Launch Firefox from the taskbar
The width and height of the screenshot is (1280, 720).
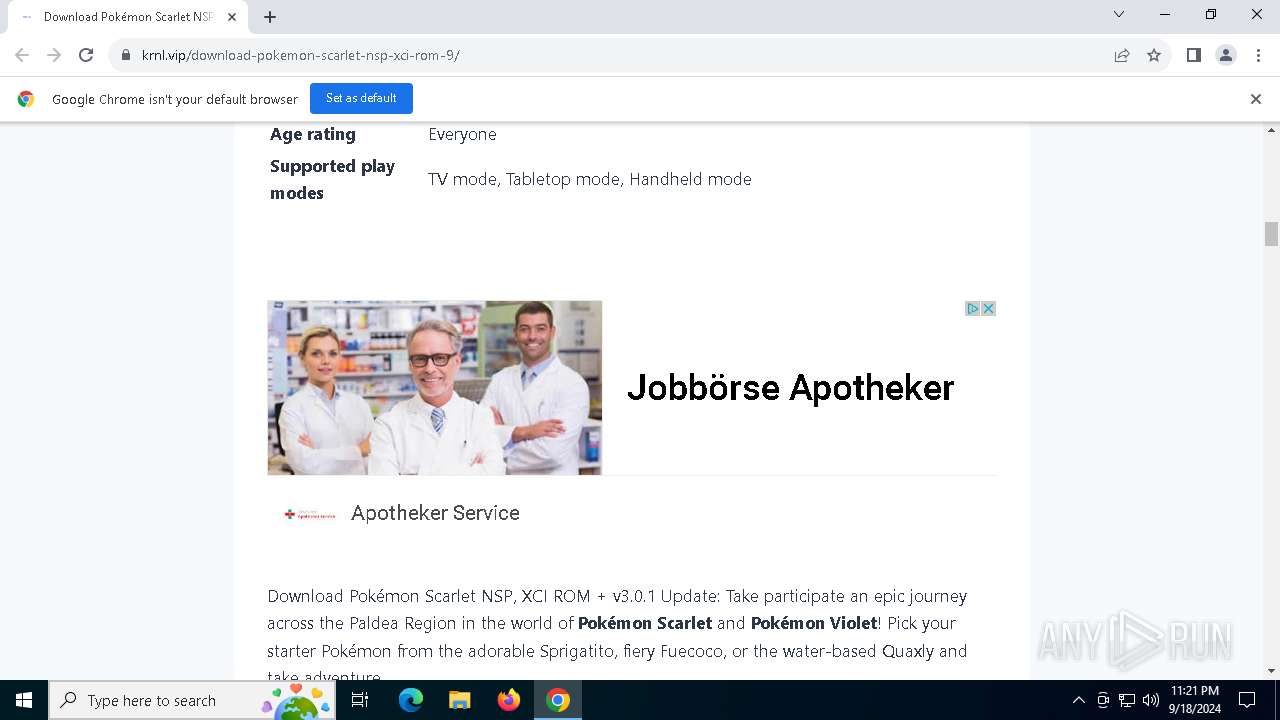(509, 700)
